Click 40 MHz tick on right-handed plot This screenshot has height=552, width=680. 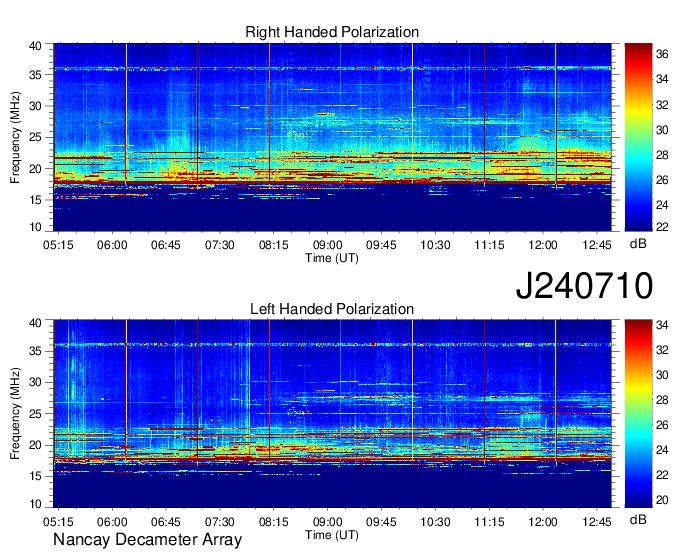point(36,46)
